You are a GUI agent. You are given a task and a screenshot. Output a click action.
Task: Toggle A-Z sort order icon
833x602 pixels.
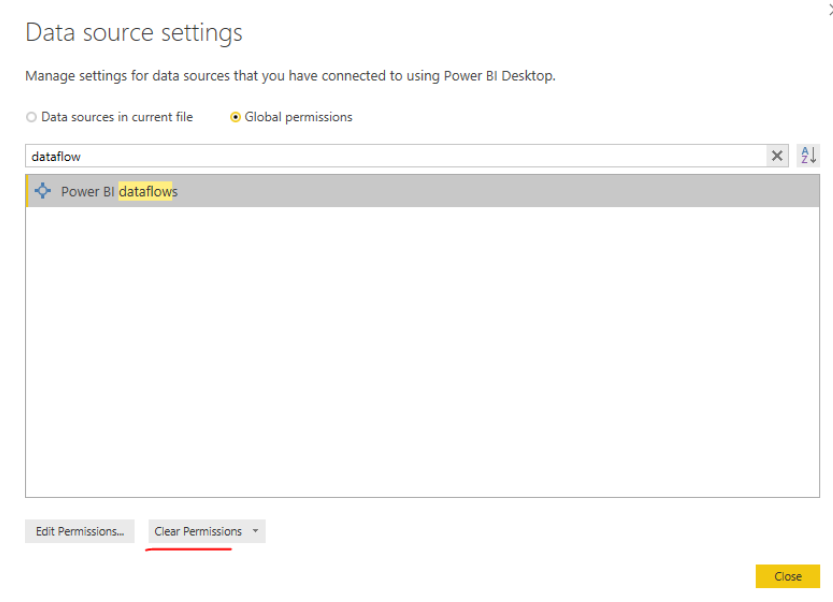point(808,156)
